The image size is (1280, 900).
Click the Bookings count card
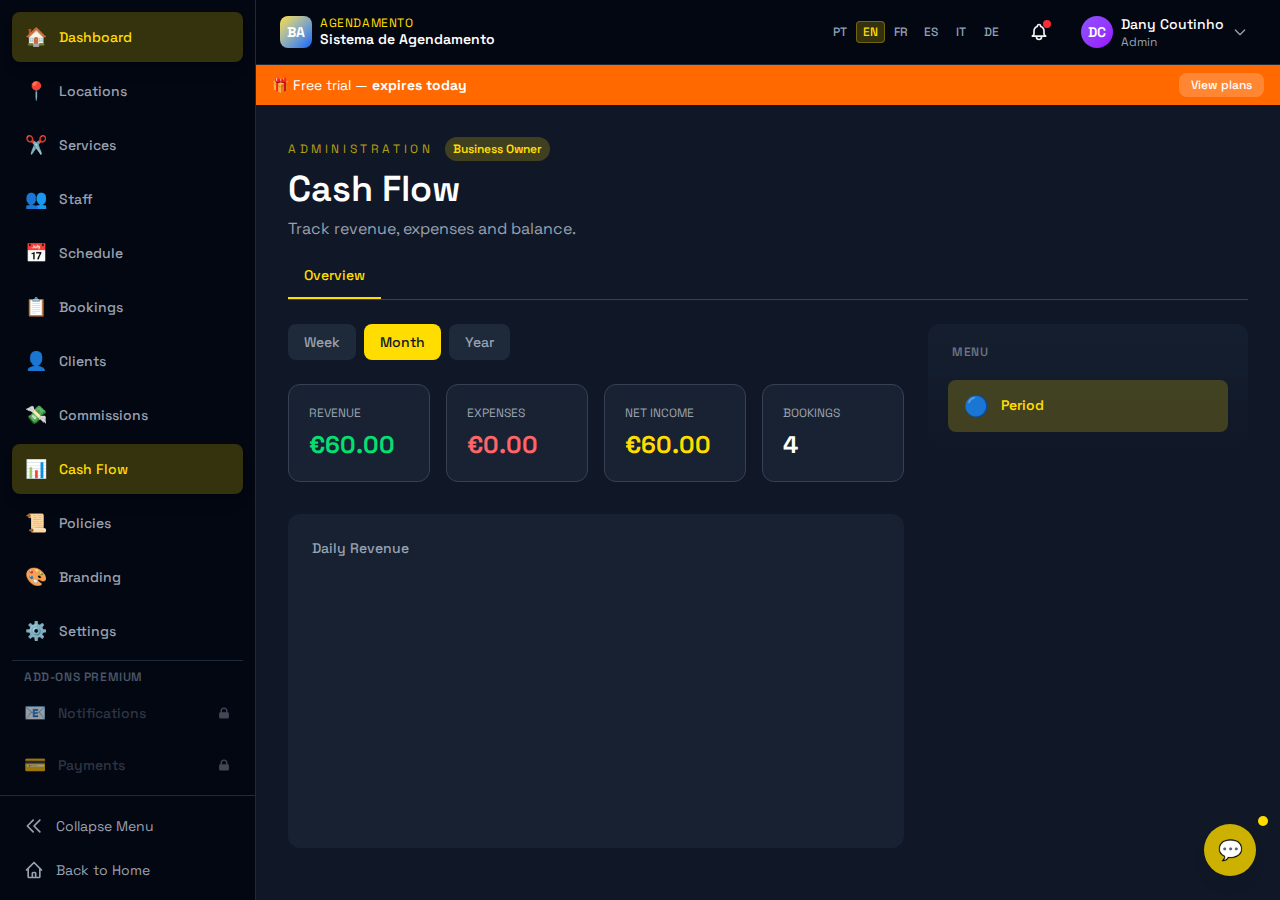pyautogui.click(x=833, y=433)
